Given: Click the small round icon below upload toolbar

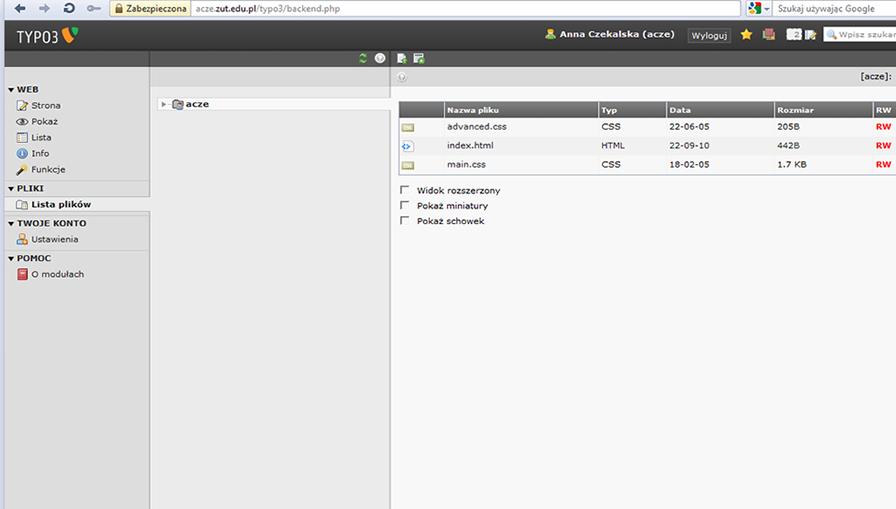Looking at the screenshot, I should pyautogui.click(x=402, y=77).
